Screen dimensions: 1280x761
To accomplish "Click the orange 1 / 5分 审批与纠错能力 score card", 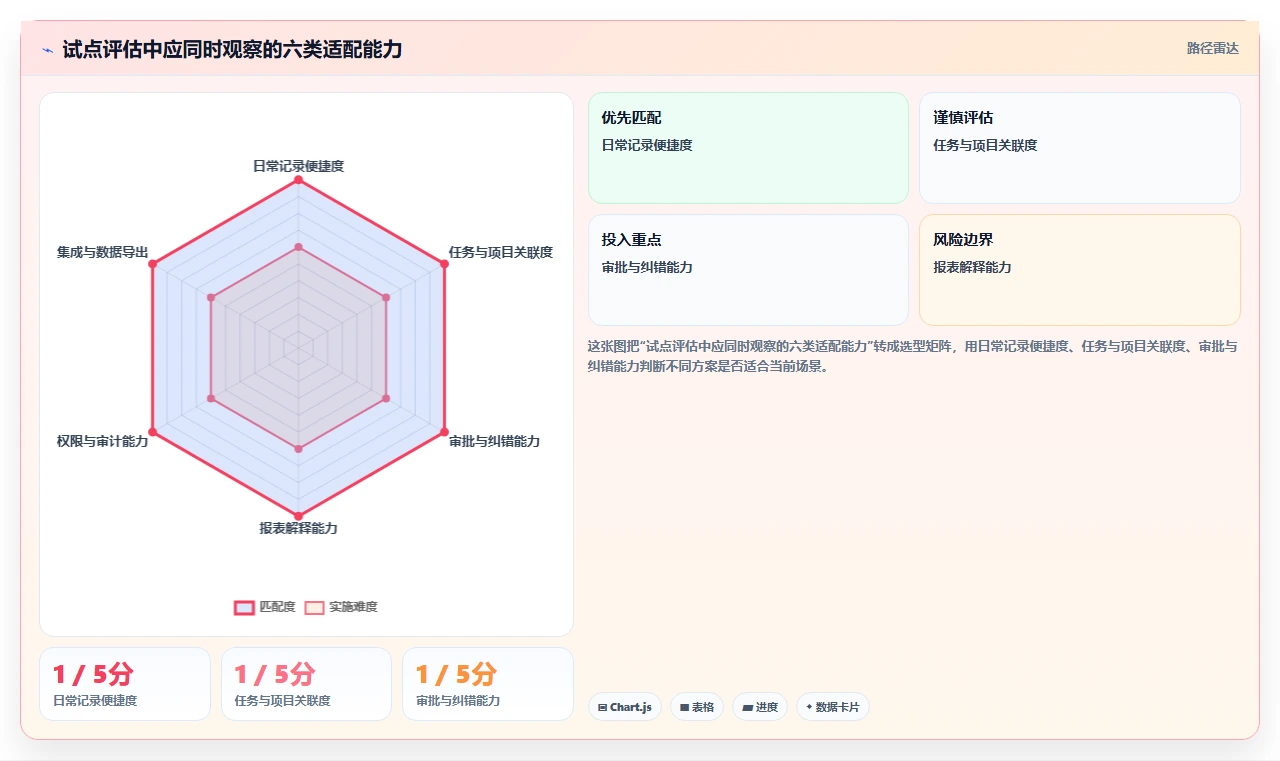I will (x=488, y=684).
